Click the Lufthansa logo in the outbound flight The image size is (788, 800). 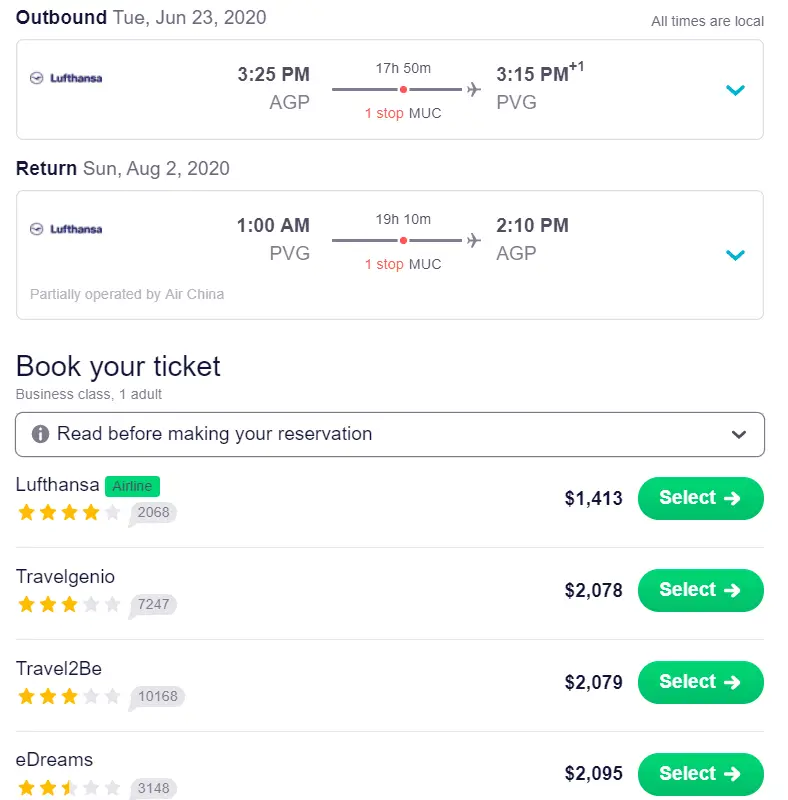[x=66, y=78]
